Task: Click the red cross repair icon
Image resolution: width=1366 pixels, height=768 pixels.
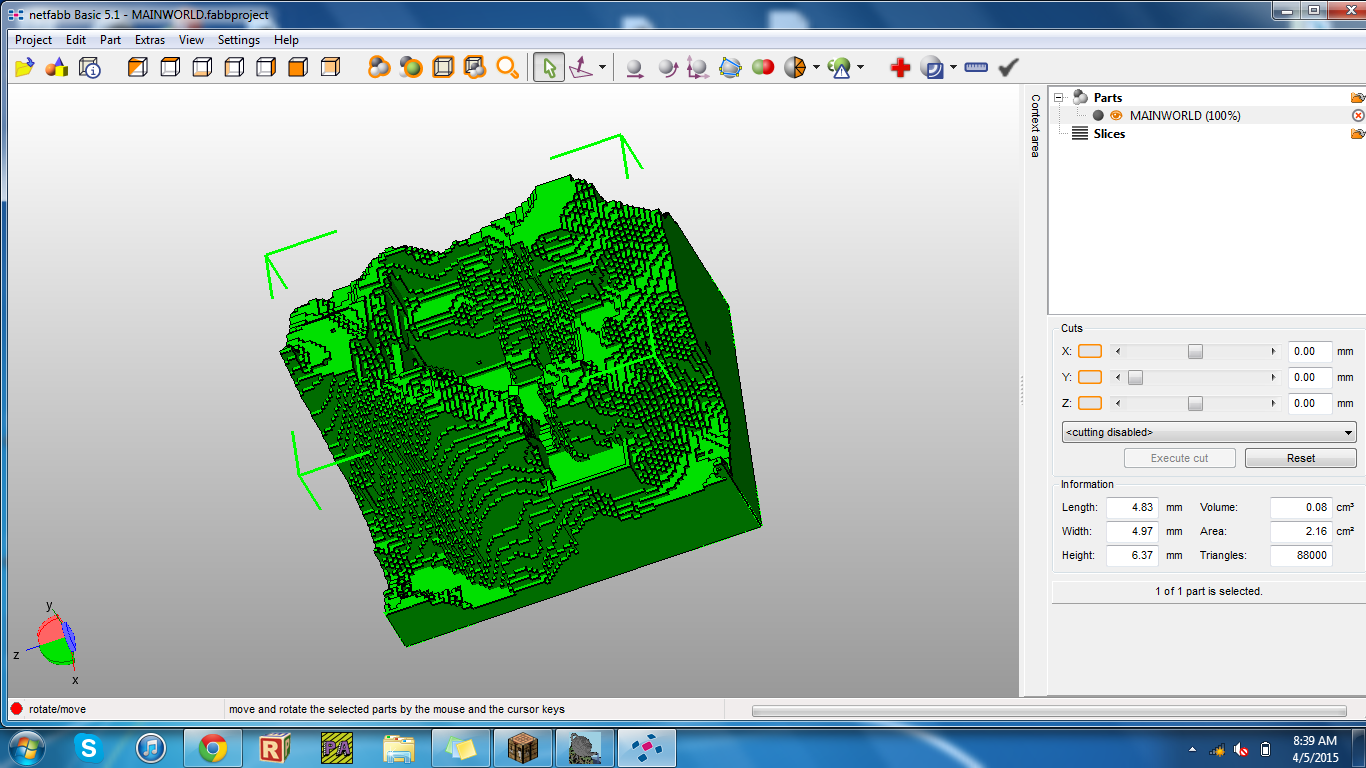Action: (x=900, y=67)
